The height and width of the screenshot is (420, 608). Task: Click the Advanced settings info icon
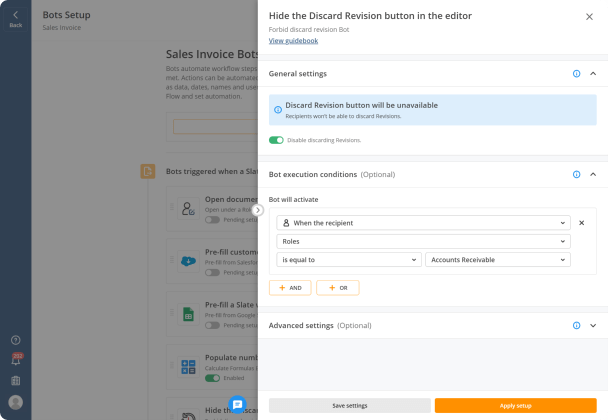coord(577,325)
